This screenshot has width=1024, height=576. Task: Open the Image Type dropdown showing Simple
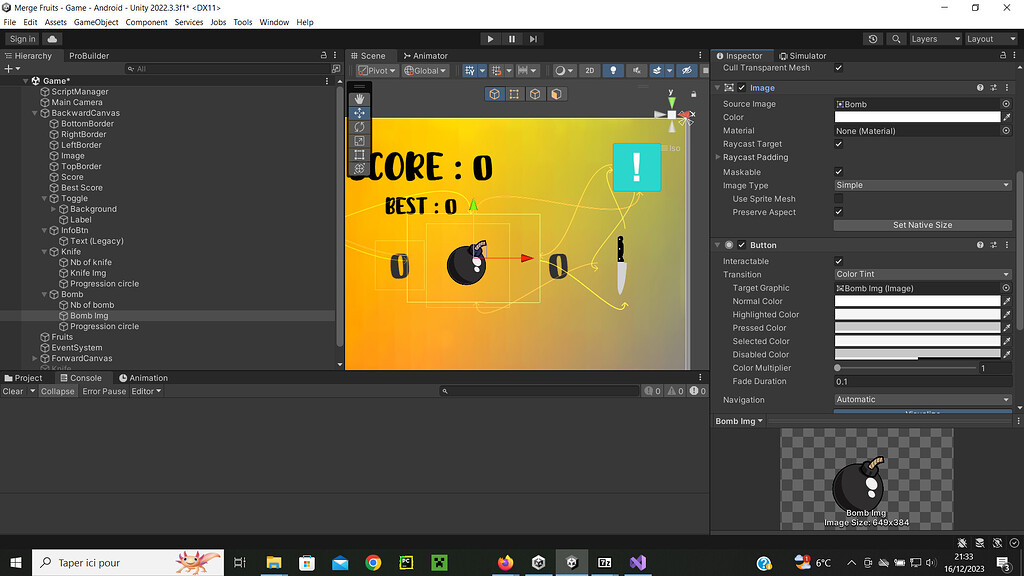pyautogui.click(x=920, y=185)
